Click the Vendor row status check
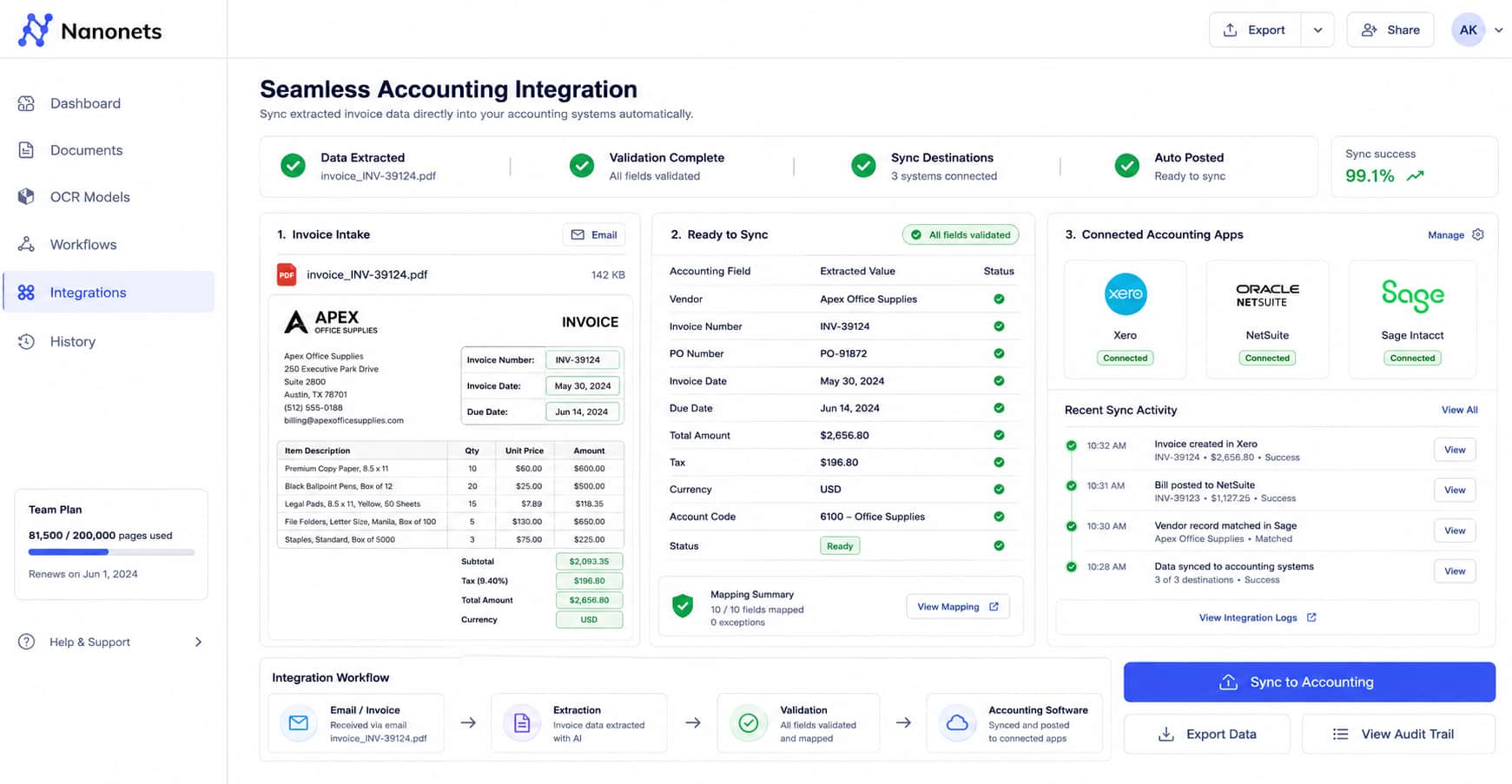This screenshot has width=1512, height=784. pyautogui.click(x=999, y=299)
